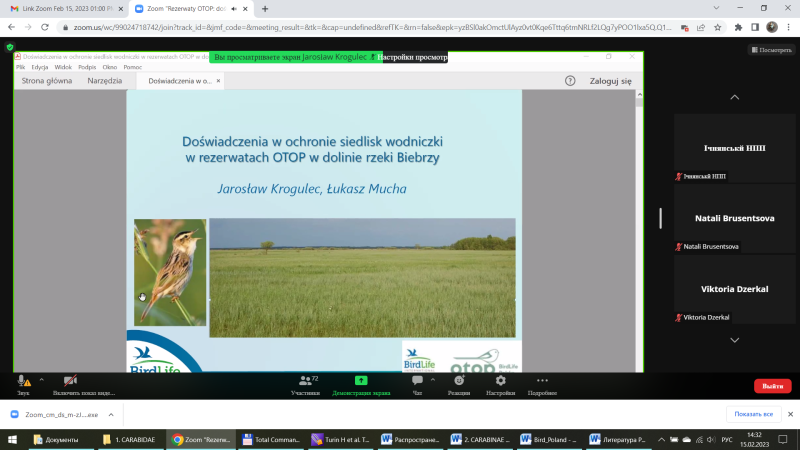
Task: Open the Подробнее more options menu
Action: pyautogui.click(x=542, y=383)
